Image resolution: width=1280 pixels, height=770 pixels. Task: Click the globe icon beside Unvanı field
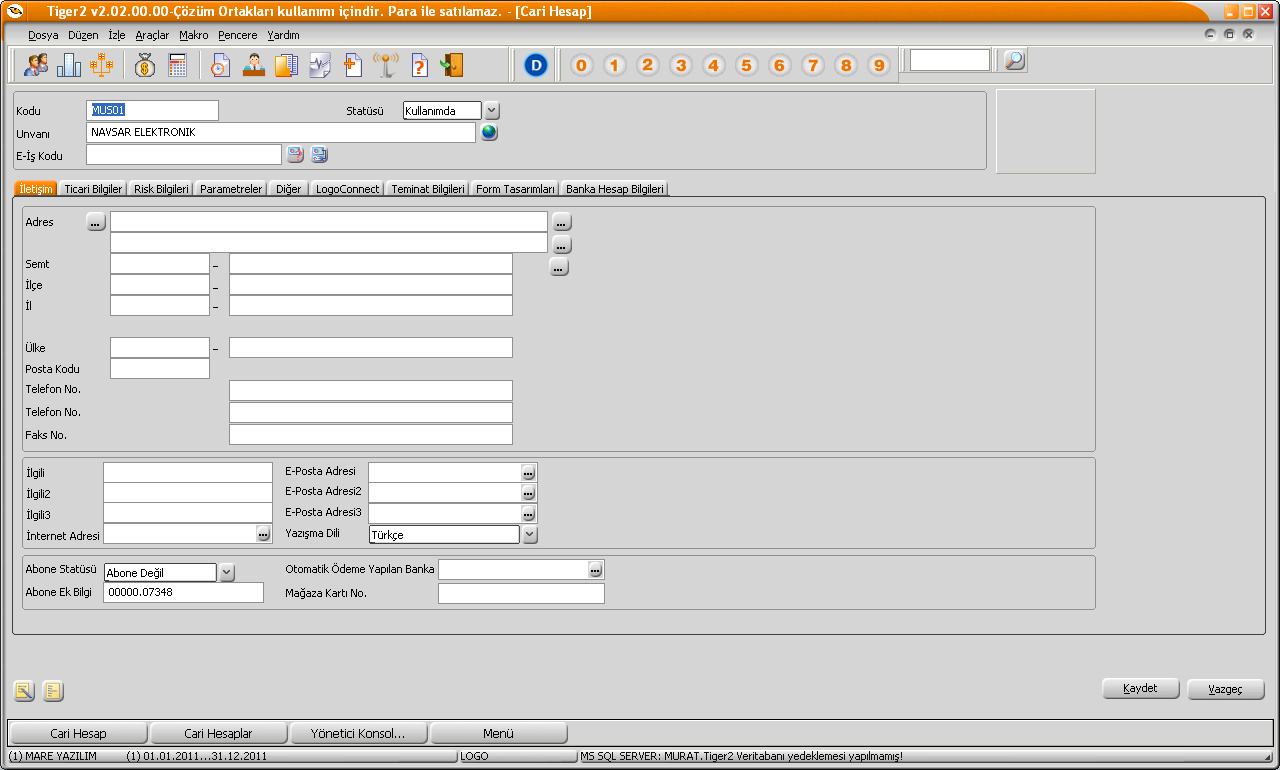coord(489,132)
